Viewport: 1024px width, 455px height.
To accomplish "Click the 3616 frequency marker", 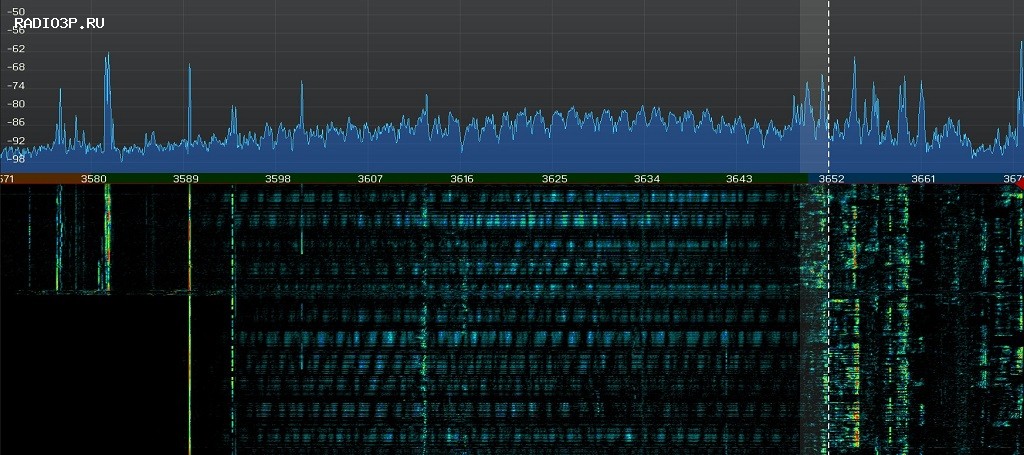I will (x=462, y=179).
